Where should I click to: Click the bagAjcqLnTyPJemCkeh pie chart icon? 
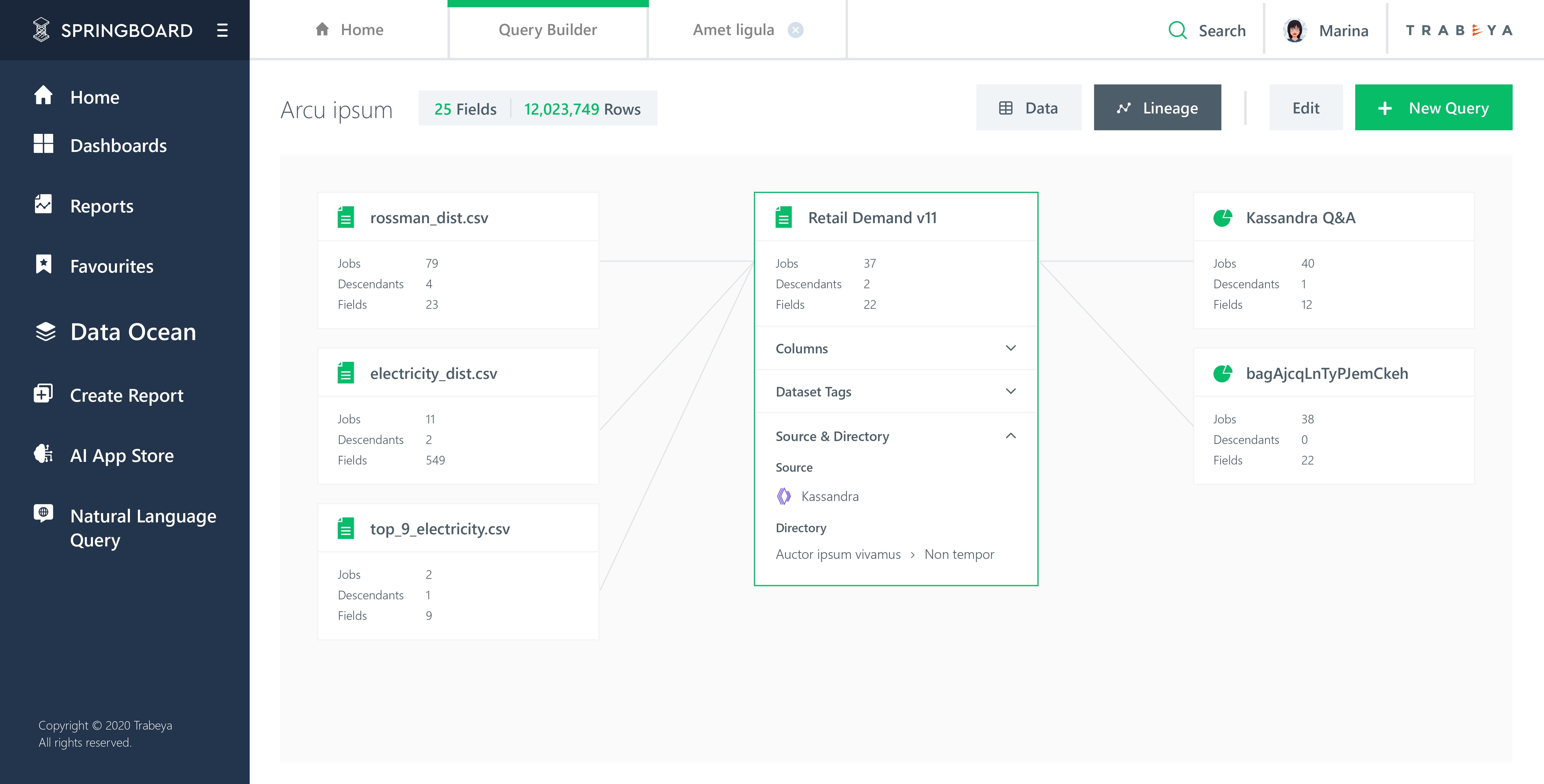[1223, 373]
